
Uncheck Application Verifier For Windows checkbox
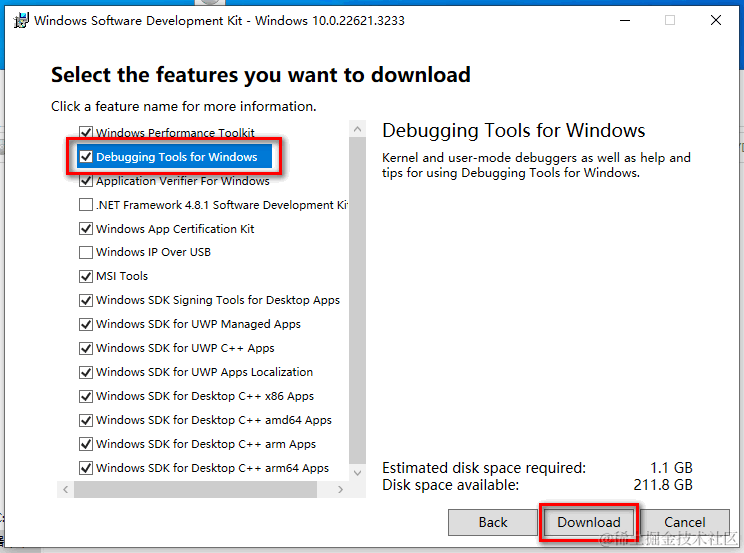pyautogui.click(x=86, y=181)
